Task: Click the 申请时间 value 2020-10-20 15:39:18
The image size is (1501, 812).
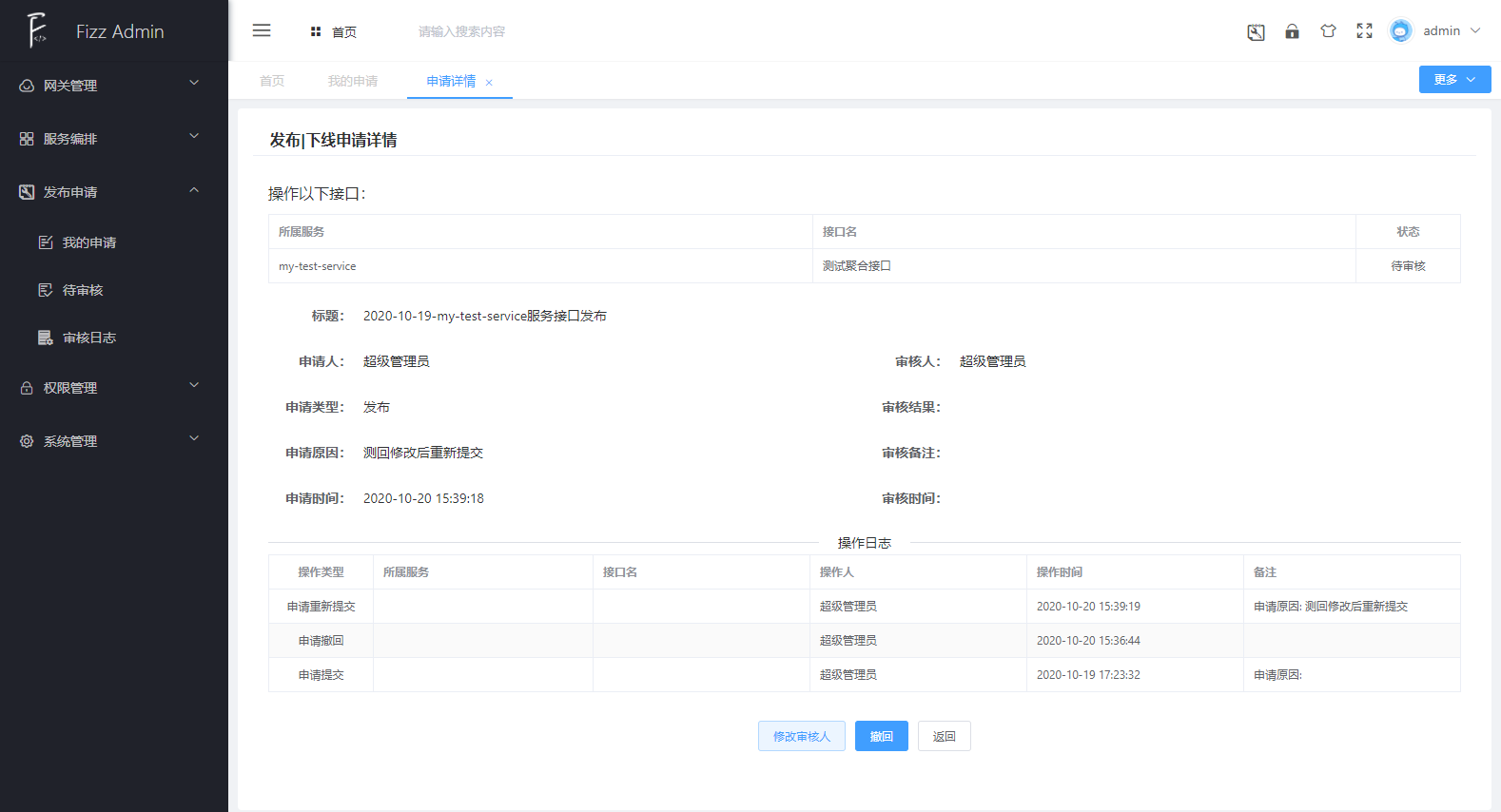Action: tap(423, 498)
